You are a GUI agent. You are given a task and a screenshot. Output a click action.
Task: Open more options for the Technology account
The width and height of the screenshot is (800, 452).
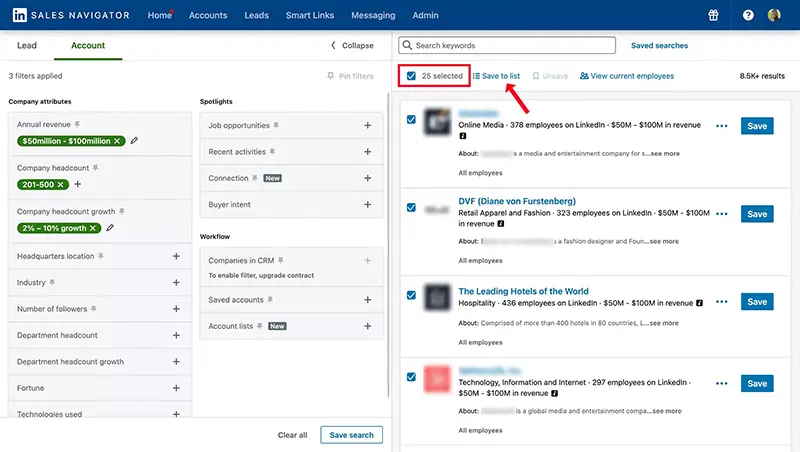tap(721, 383)
